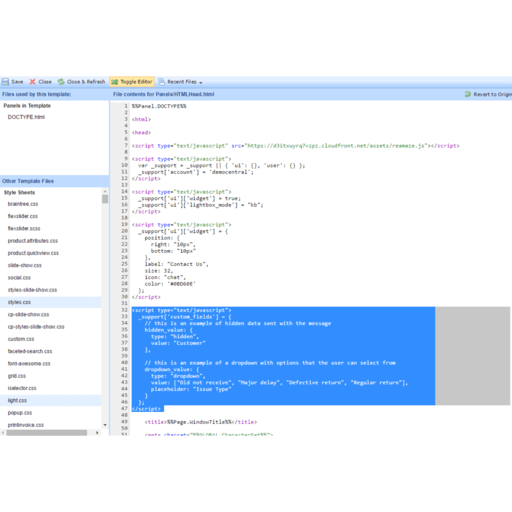The height and width of the screenshot is (512, 512).
Task: Open faceted-search.css file
Action: (30, 351)
